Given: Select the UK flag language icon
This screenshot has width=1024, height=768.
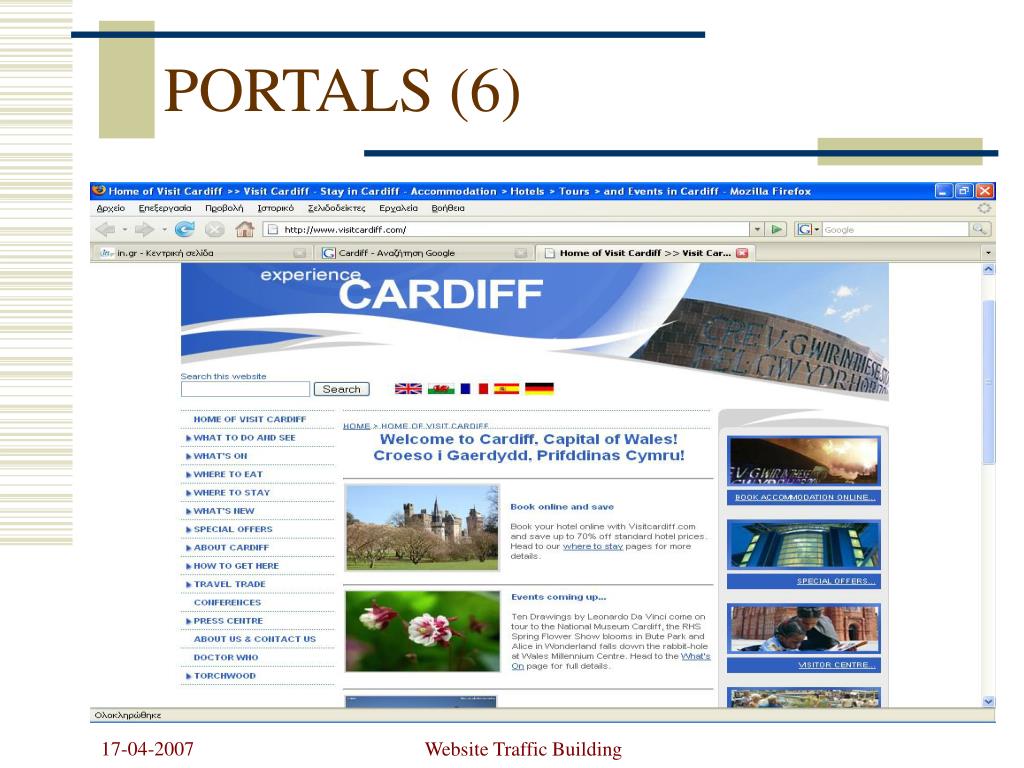Looking at the screenshot, I should [x=408, y=389].
